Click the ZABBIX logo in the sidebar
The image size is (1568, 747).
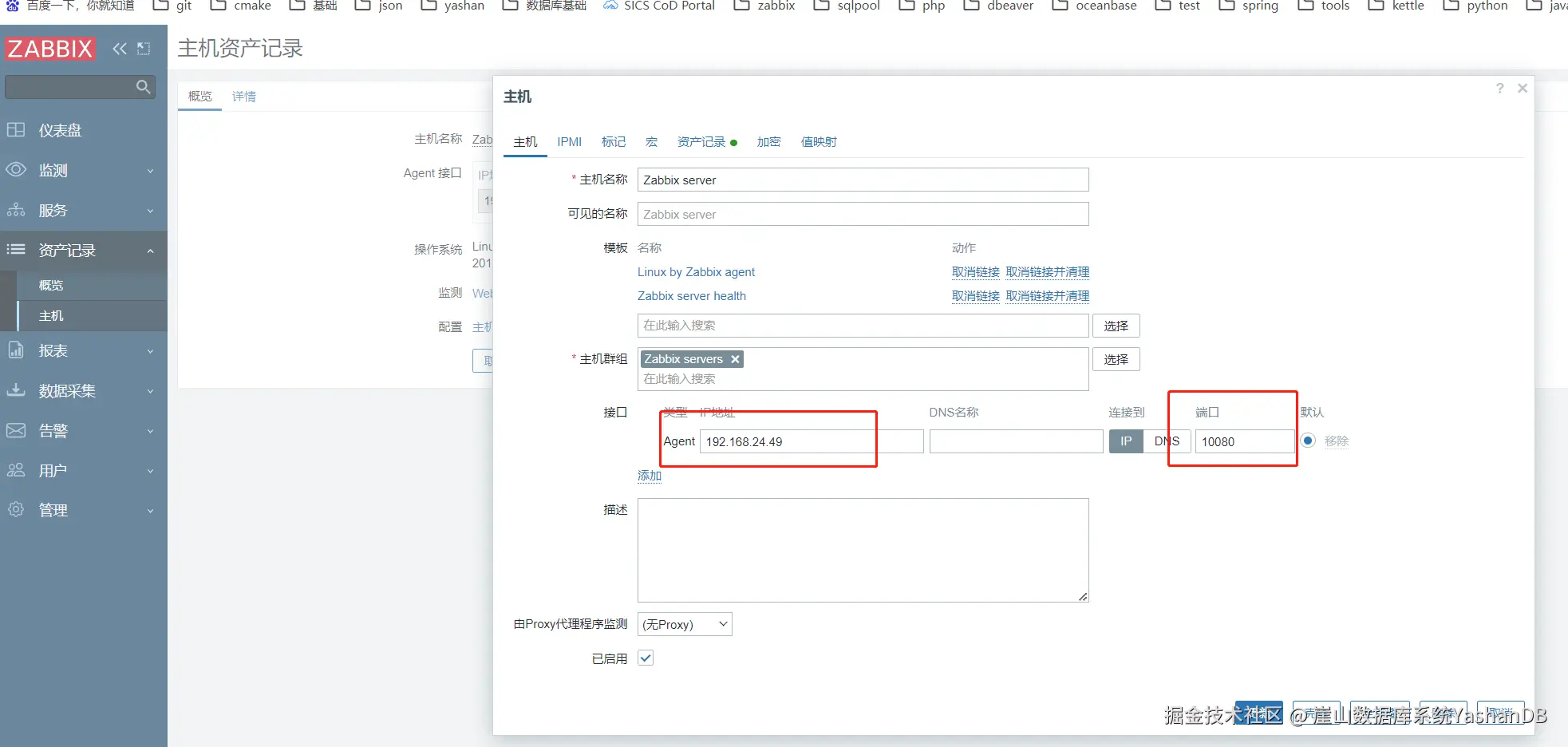50,49
